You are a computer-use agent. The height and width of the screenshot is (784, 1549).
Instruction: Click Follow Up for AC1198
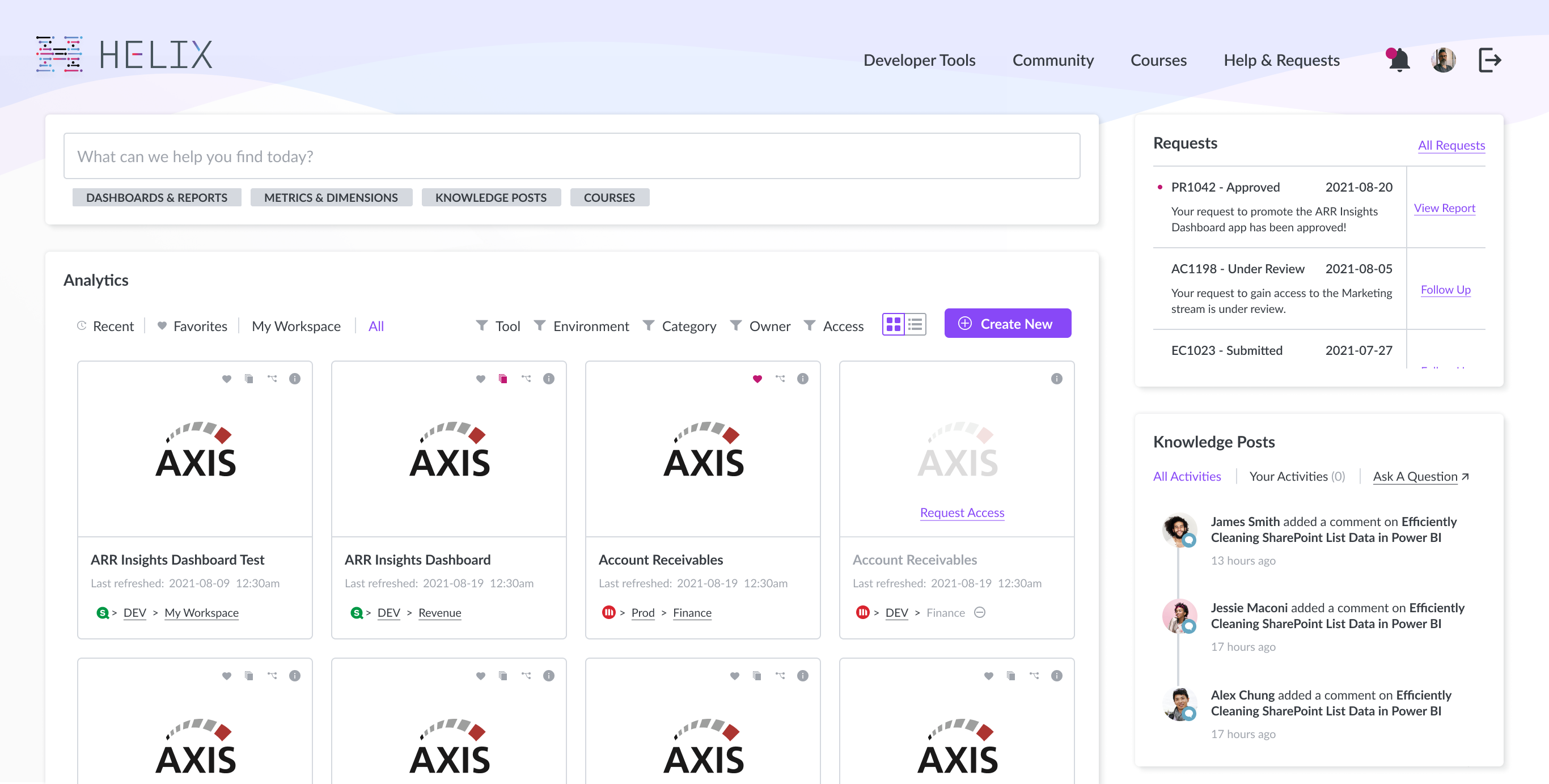(1445, 290)
